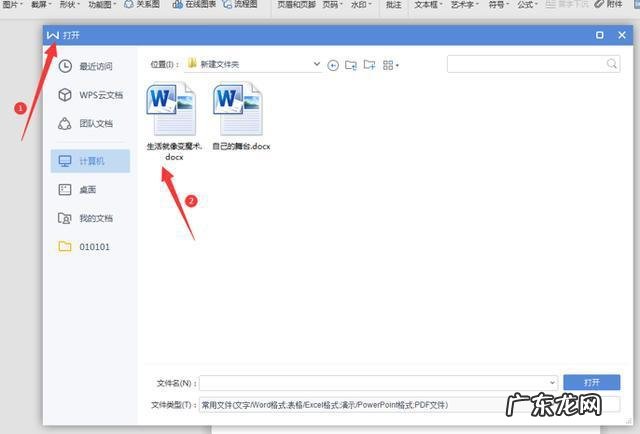Close the 打开 dialog

[622, 35]
